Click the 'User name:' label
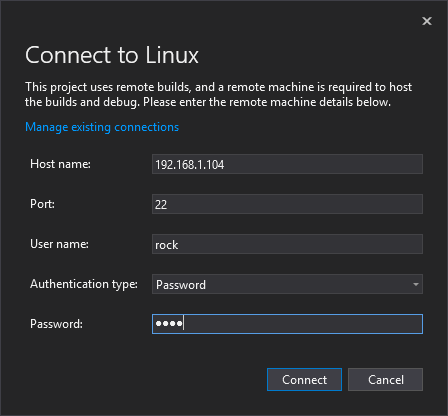Viewport: 448px width, 416px height. coord(59,244)
